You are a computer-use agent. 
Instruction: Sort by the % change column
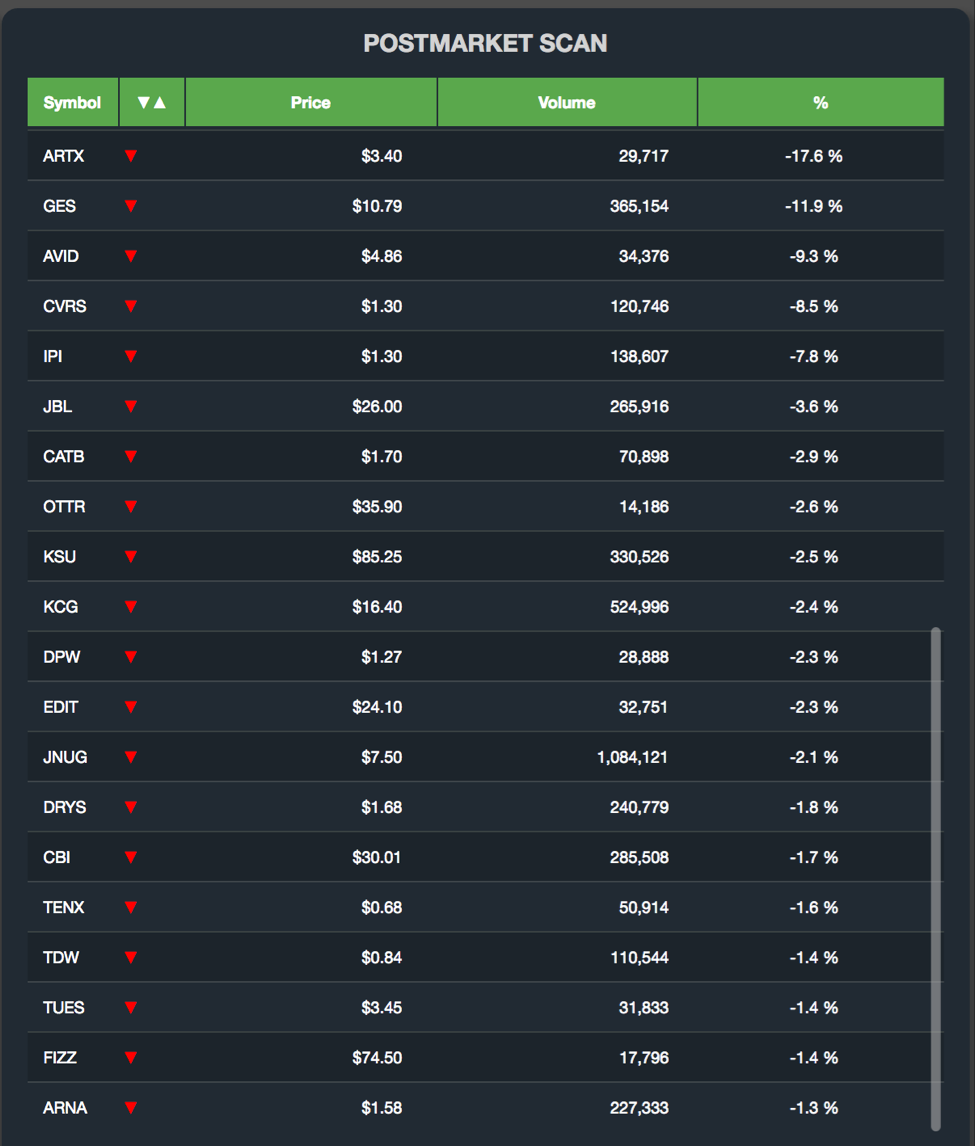point(820,103)
